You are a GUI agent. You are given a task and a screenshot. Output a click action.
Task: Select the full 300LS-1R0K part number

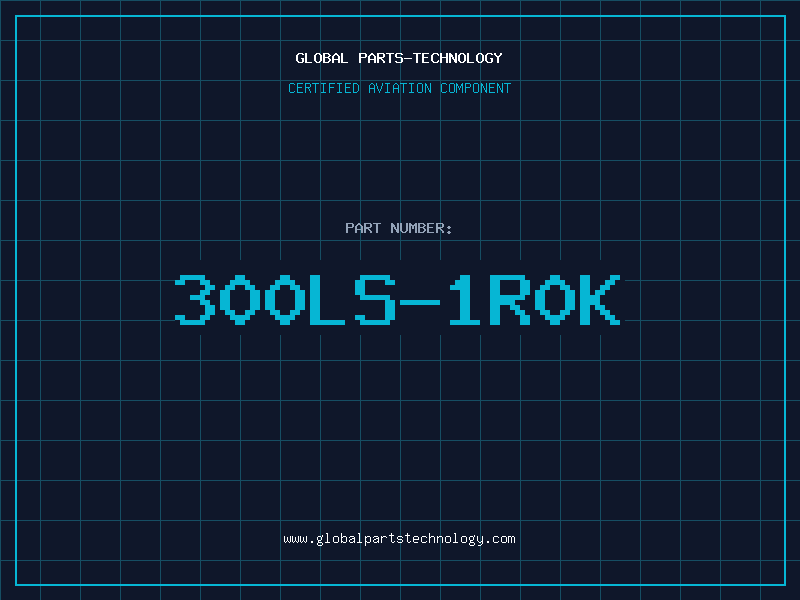(398, 300)
